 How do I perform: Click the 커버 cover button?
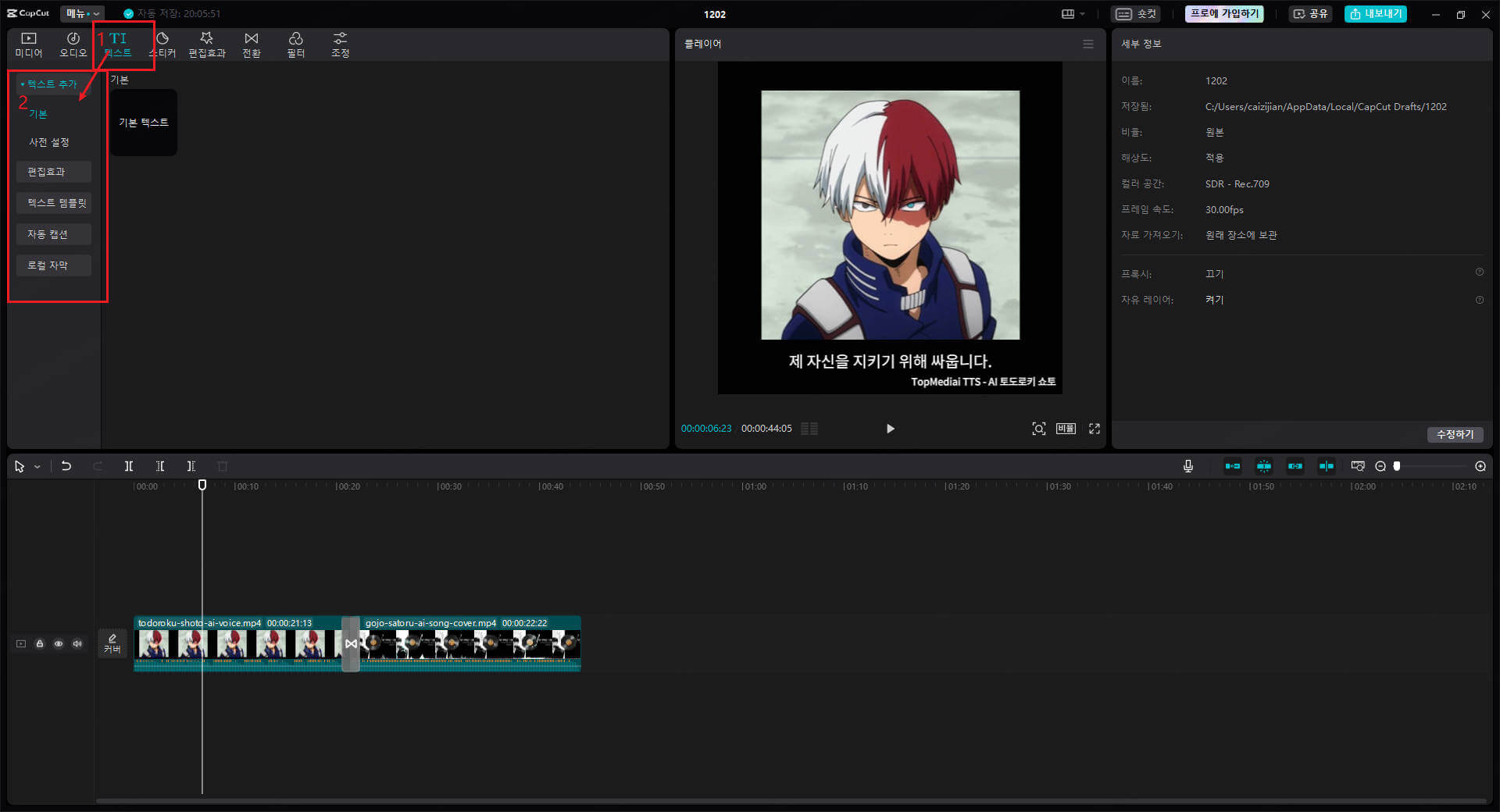coord(112,643)
